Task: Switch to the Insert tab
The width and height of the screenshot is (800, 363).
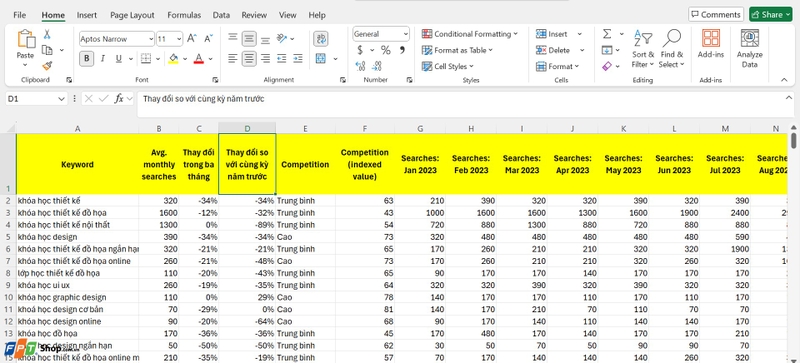Action: (87, 15)
